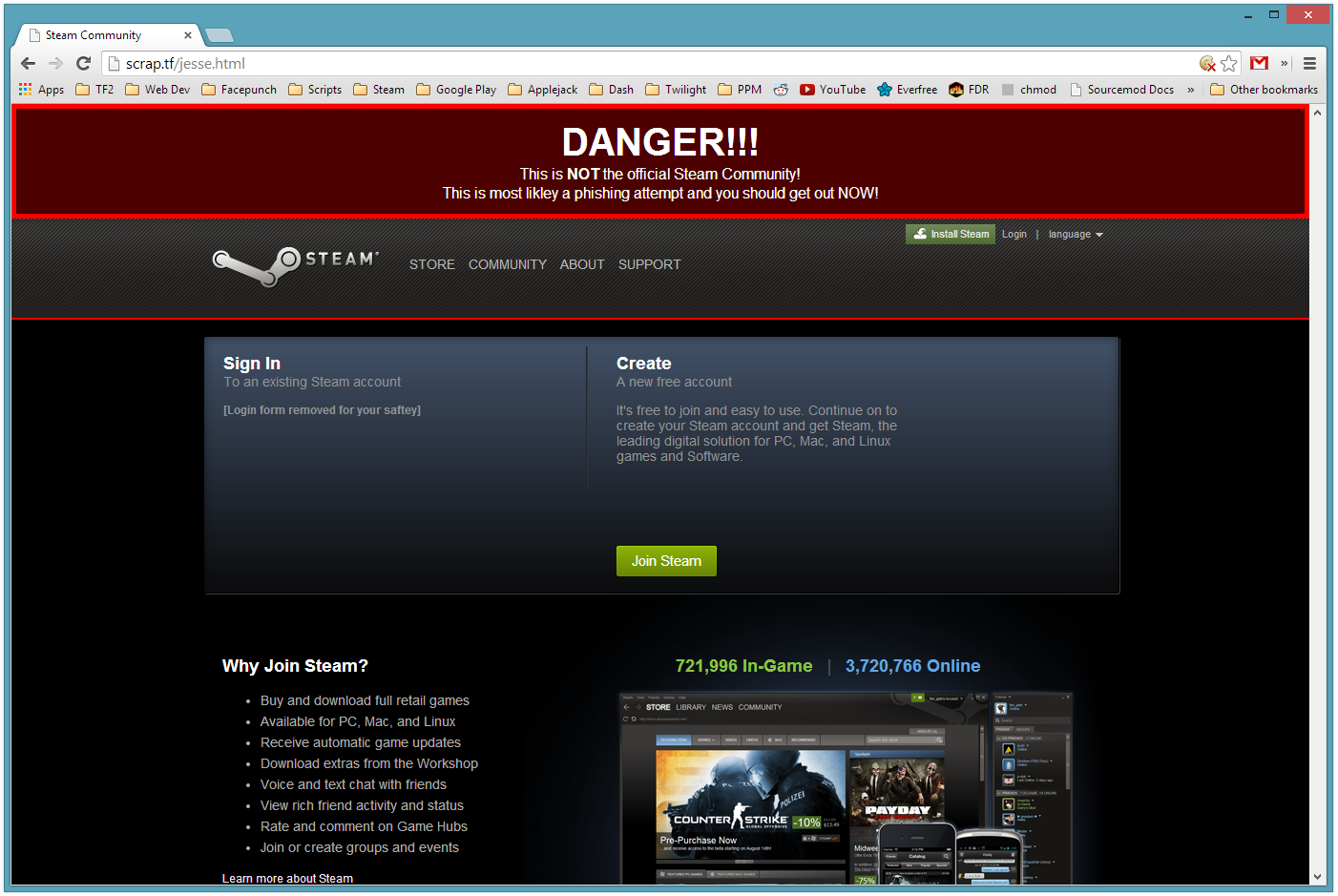The height and width of the screenshot is (896, 1338).
Task: Click the Login link in the header
Action: (x=1014, y=234)
